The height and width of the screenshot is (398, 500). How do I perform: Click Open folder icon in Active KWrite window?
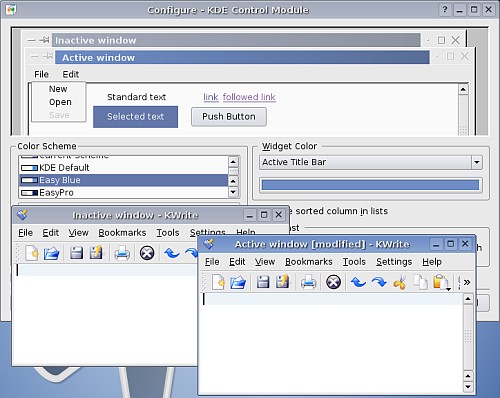pyautogui.click(x=238, y=282)
